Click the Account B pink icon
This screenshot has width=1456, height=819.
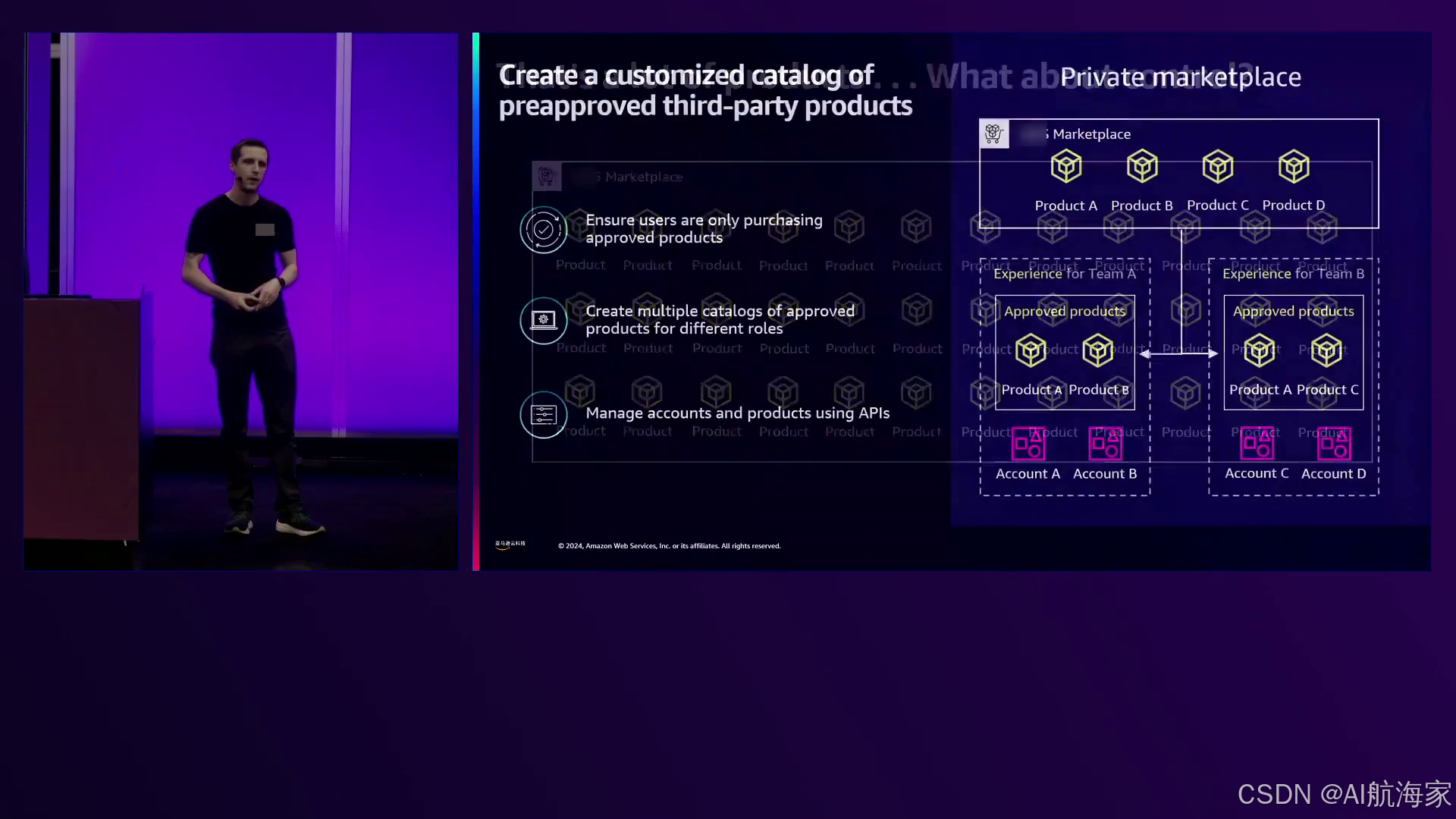1105,444
